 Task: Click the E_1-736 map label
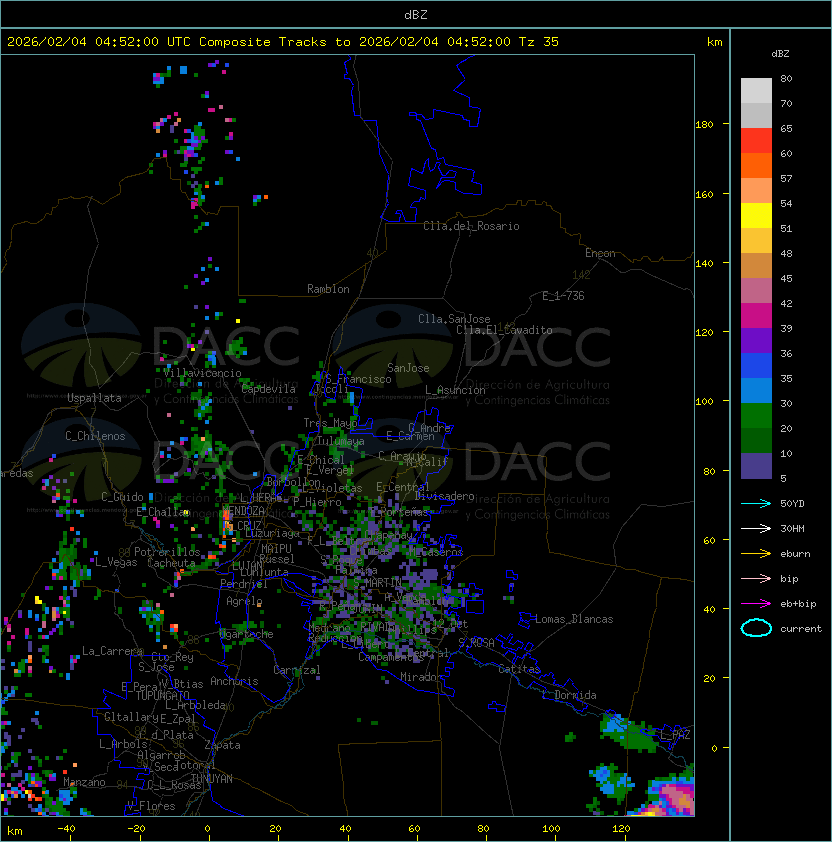(563, 296)
